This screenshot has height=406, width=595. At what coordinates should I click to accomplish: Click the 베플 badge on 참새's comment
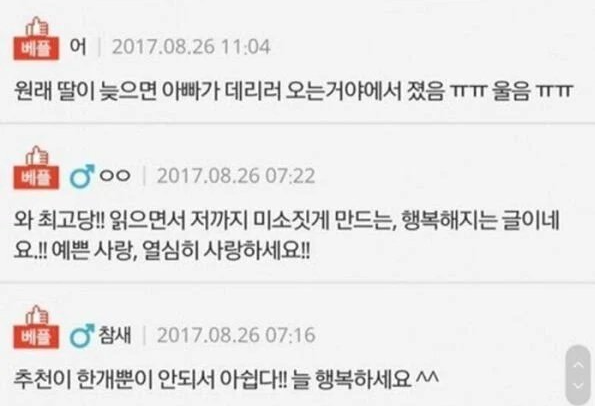click(36, 337)
